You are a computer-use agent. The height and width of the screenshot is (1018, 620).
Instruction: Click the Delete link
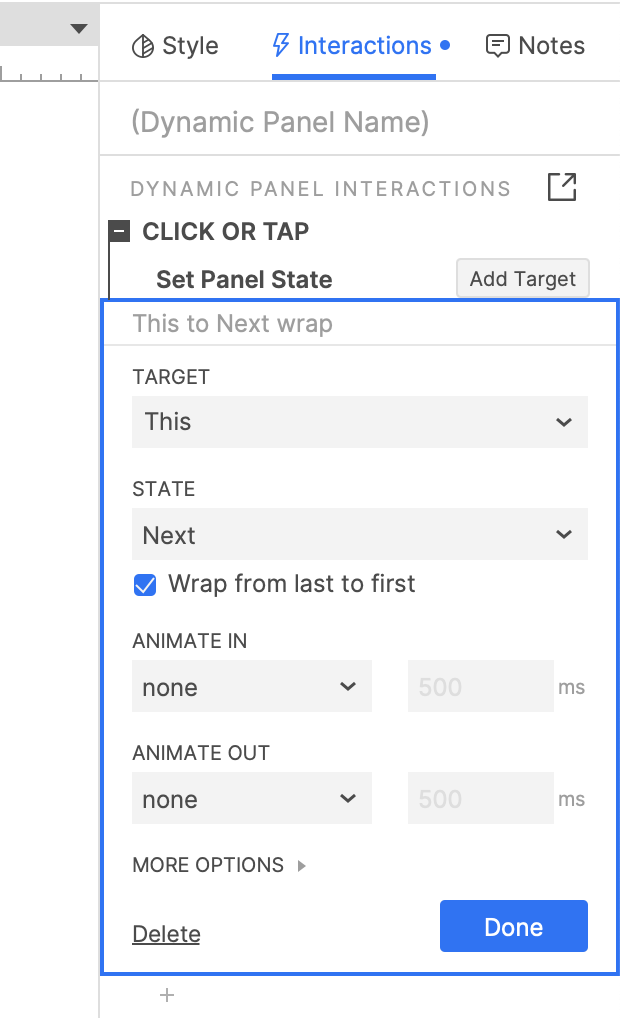point(166,934)
